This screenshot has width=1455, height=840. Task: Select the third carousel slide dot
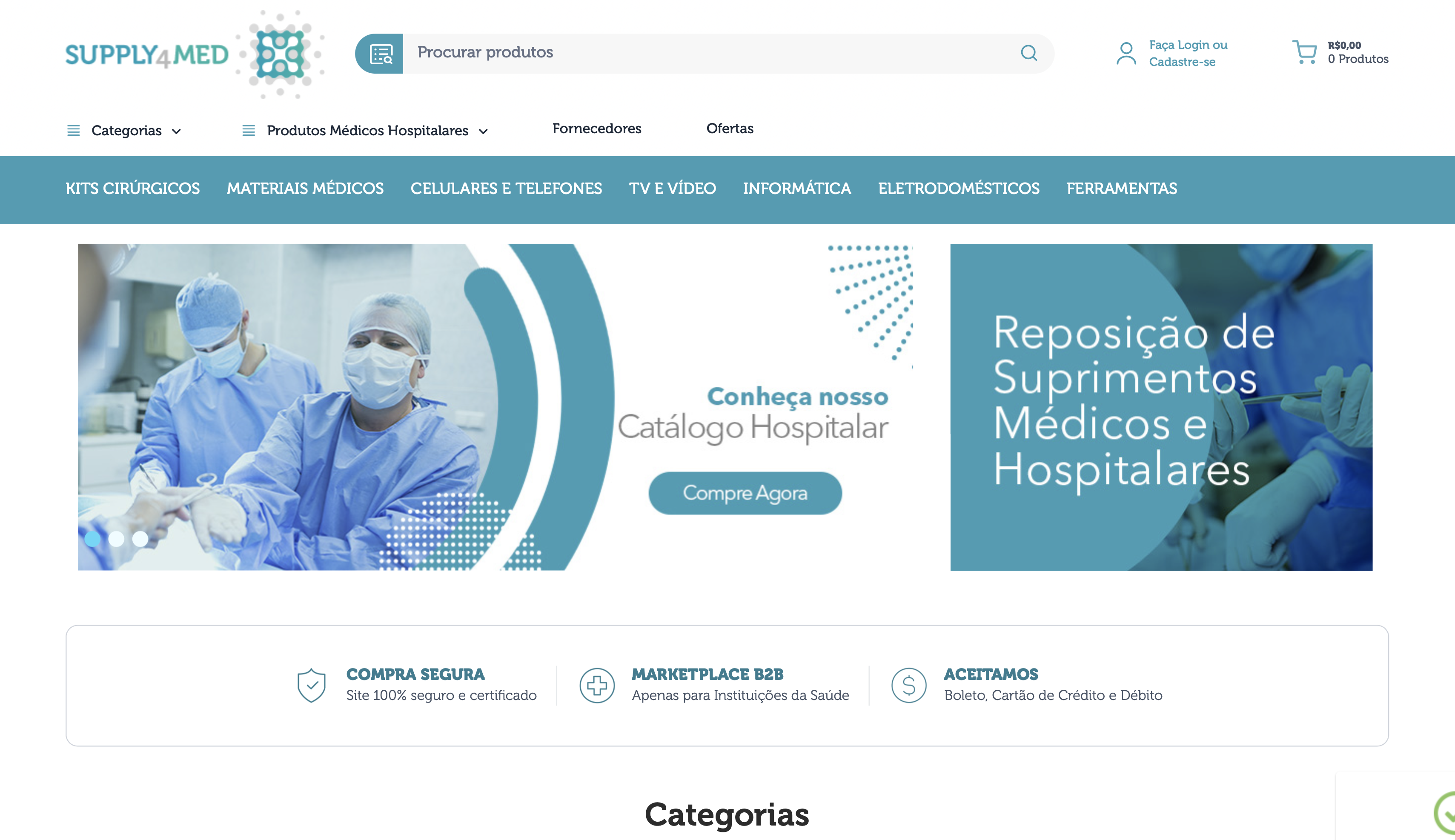(x=140, y=539)
